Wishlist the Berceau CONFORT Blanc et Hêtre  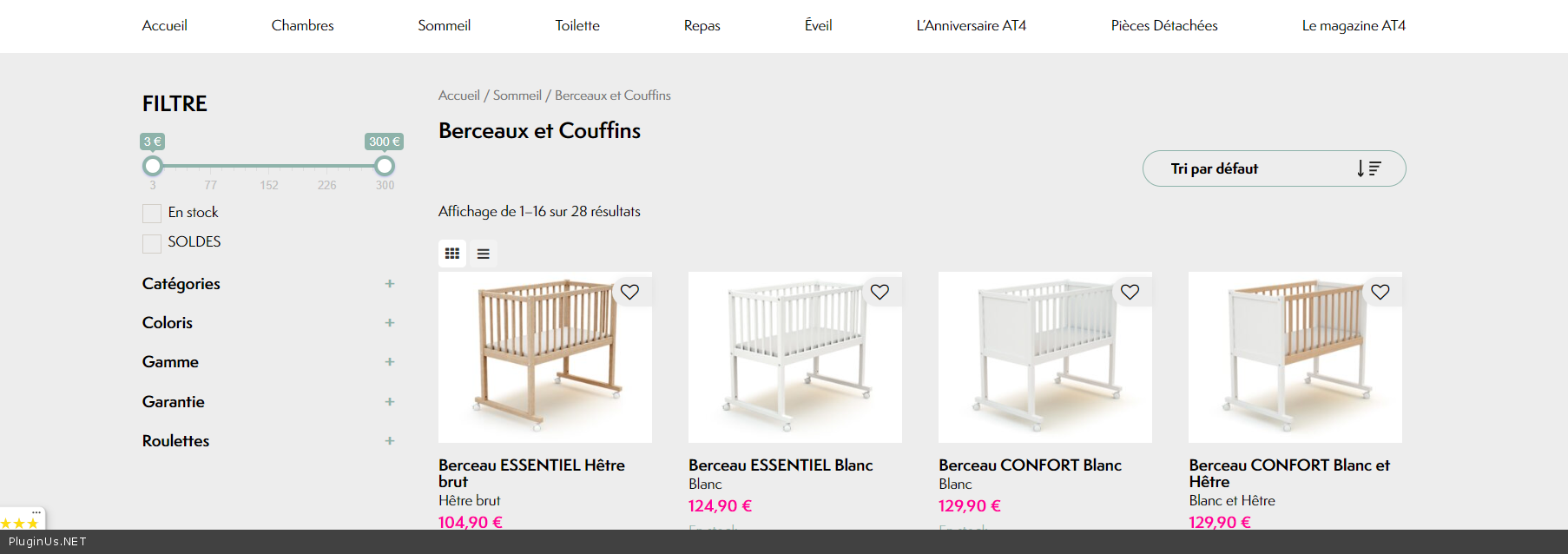(x=1380, y=292)
